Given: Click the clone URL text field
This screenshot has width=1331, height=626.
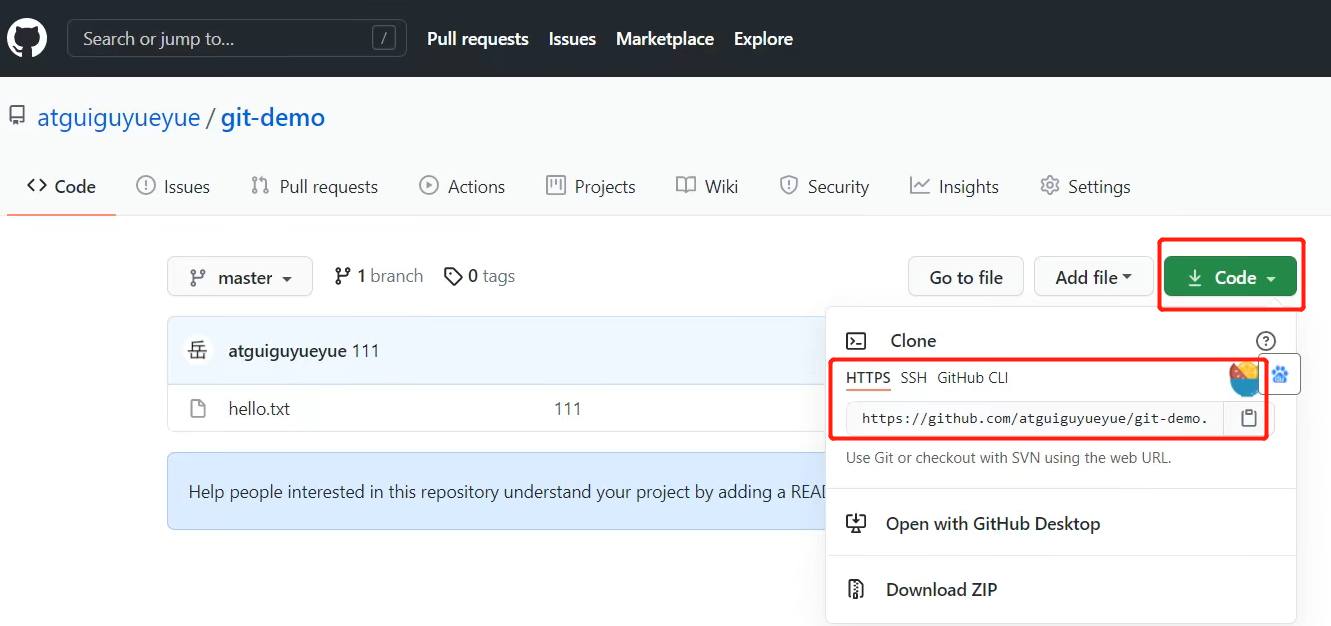Looking at the screenshot, I should 1035,419.
